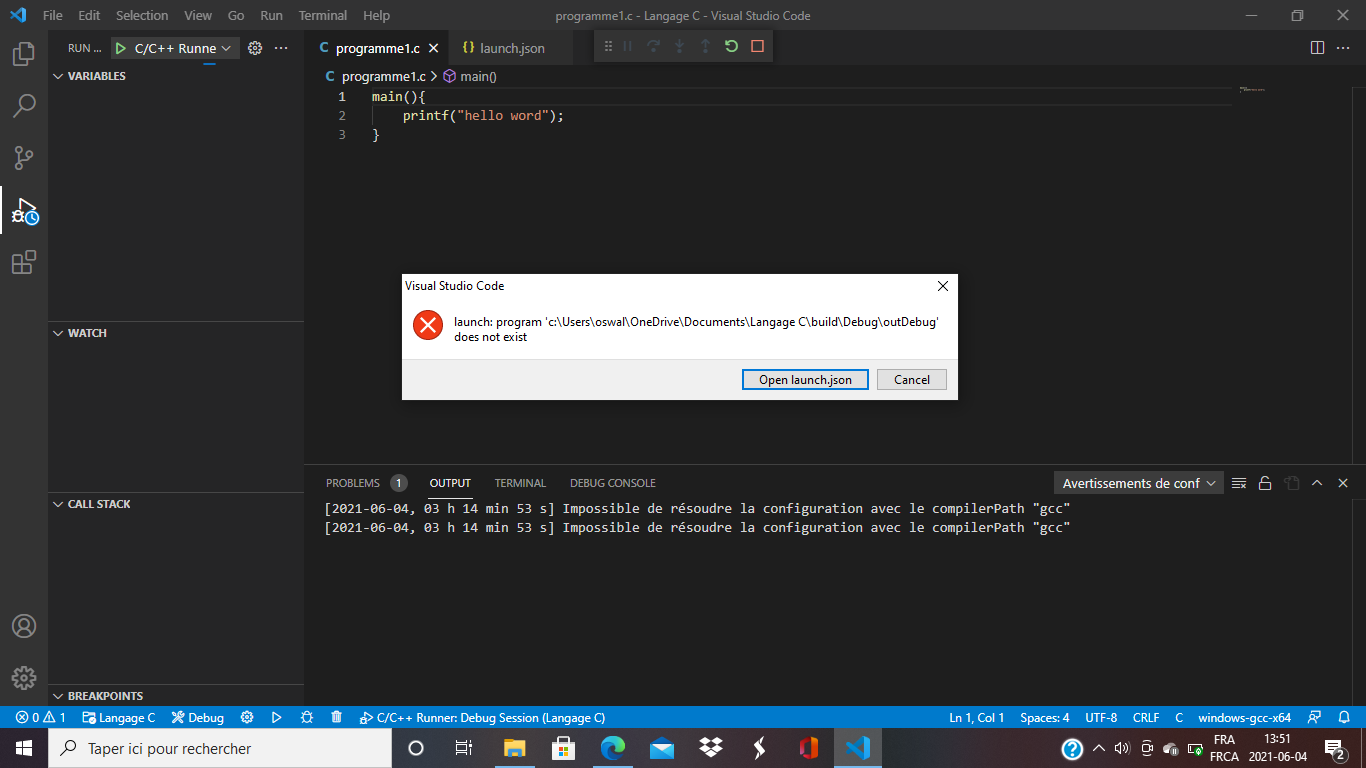This screenshot has height=768, width=1366.
Task: Open the Help menu
Action: pos(377,16)
